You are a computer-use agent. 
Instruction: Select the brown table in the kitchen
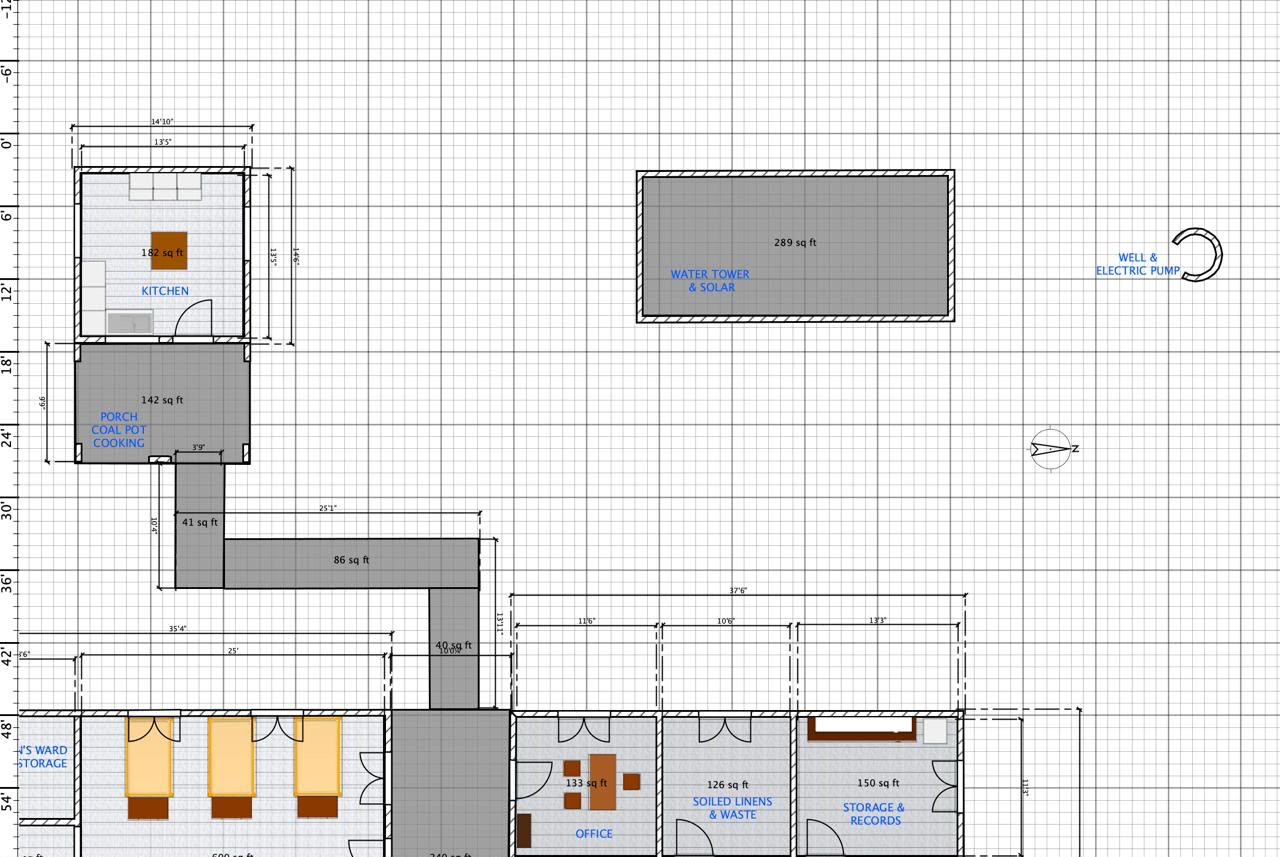click(x=169, y=251)
